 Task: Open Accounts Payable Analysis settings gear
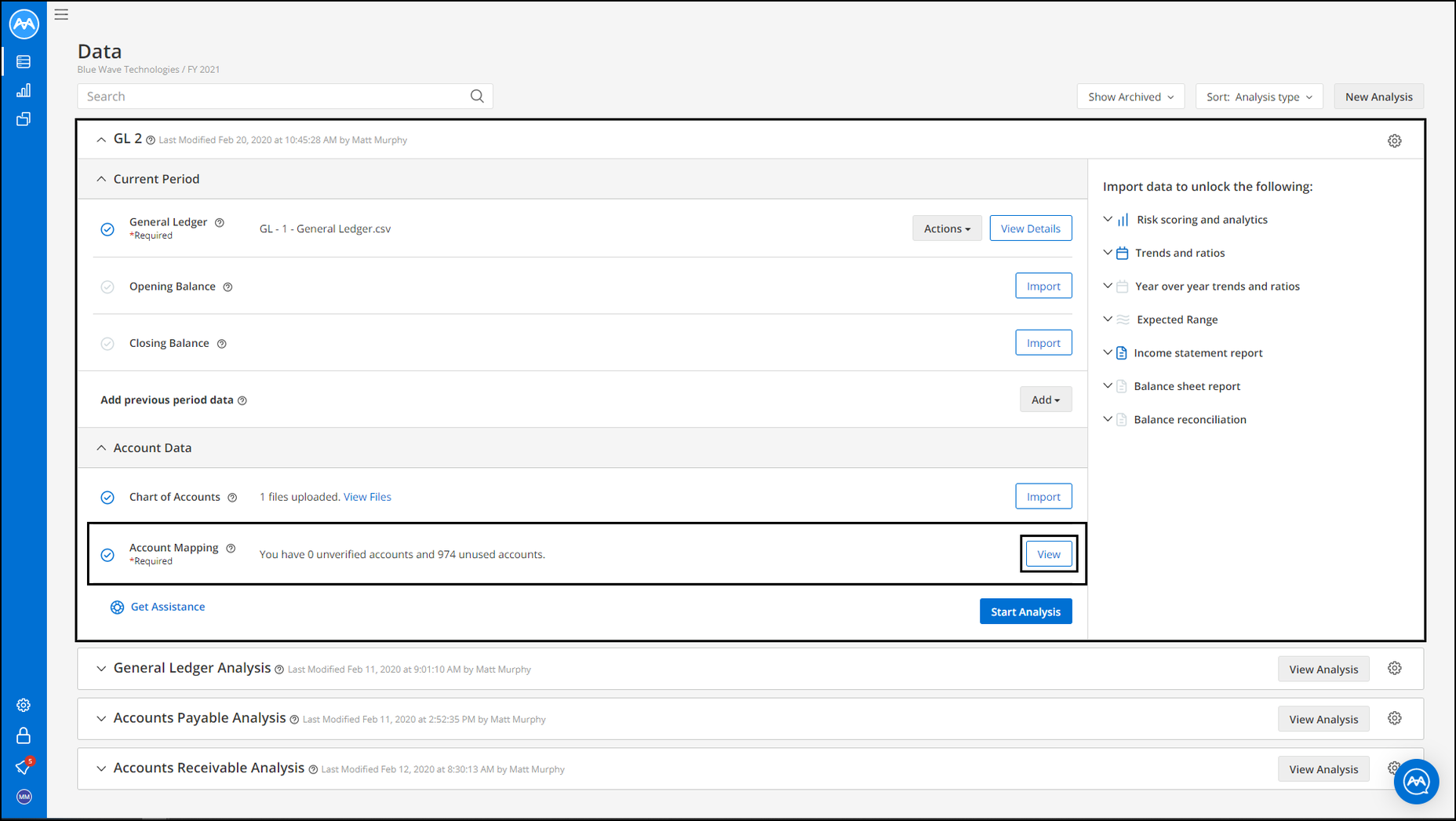(1394, 718)
